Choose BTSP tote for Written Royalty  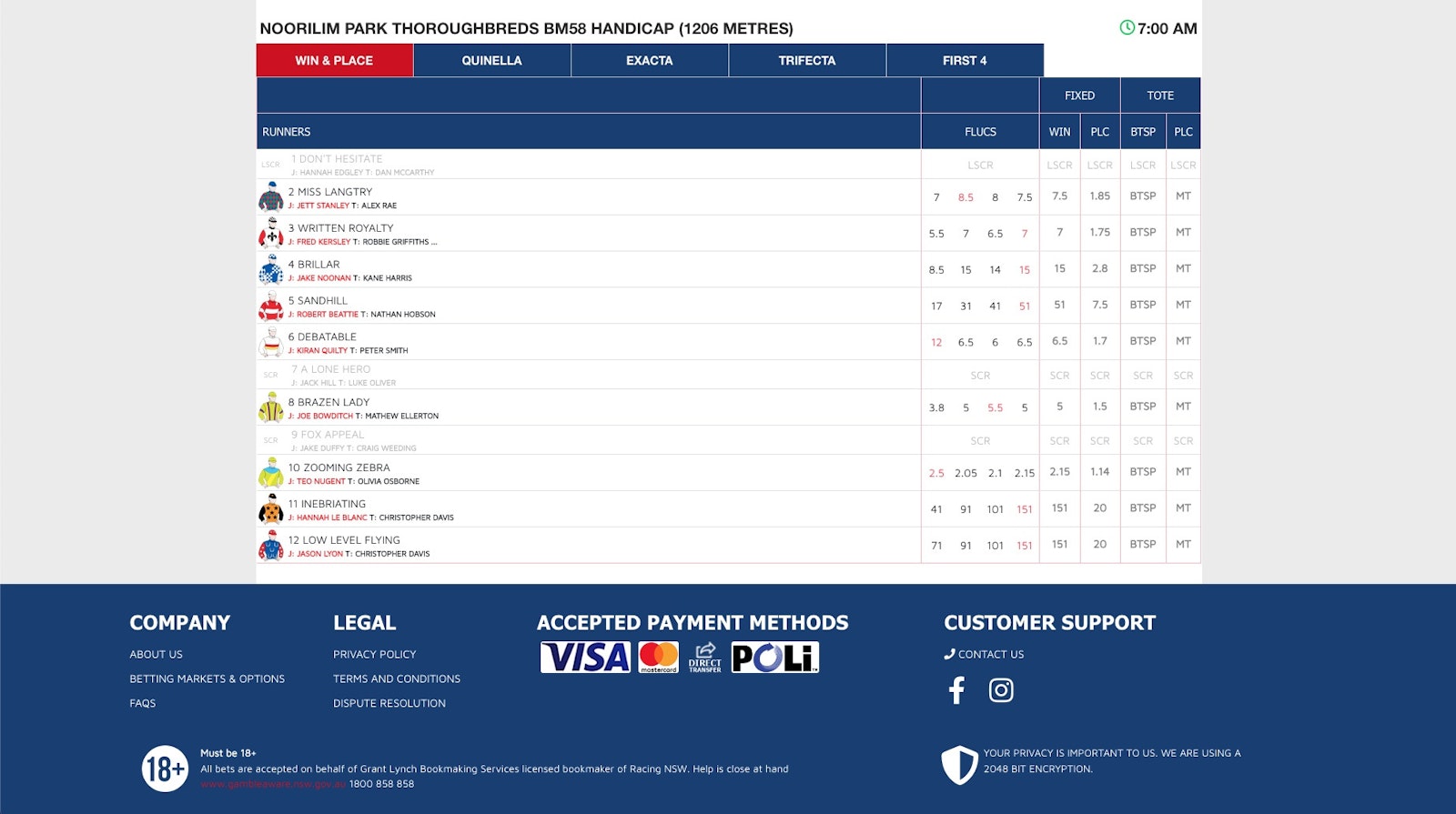point(1142,232)
